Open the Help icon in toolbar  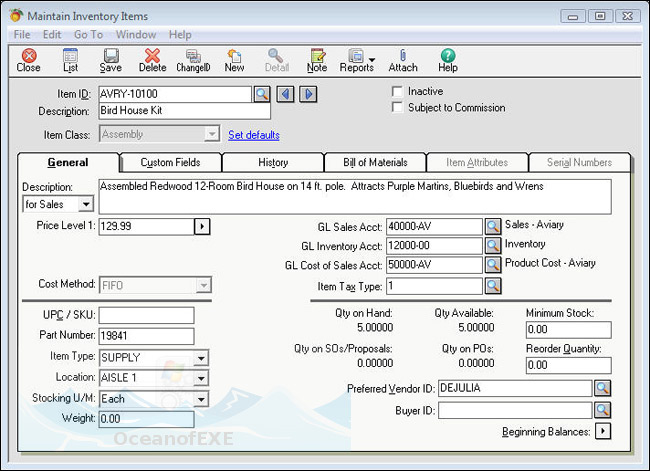pos(447,59)
